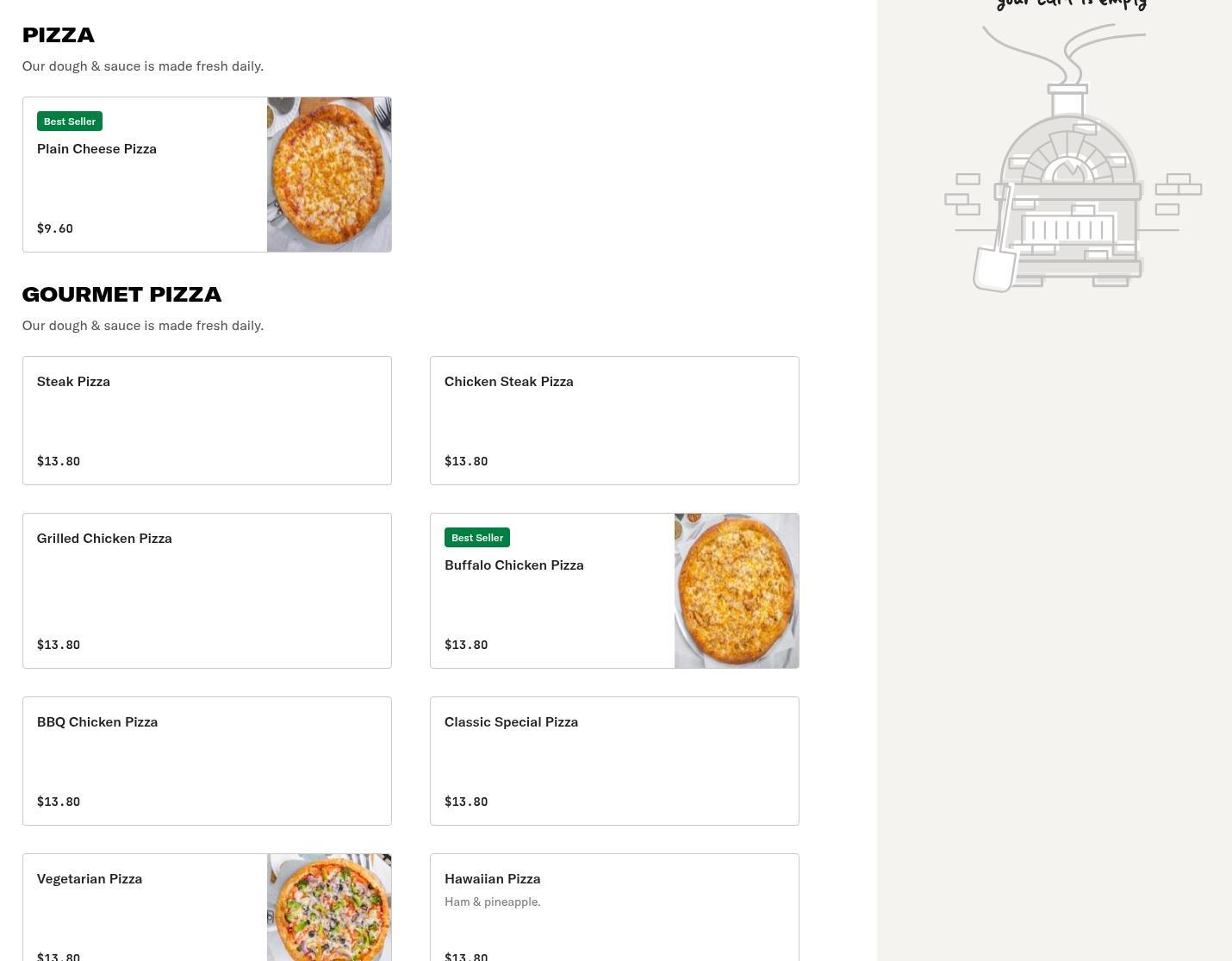Viewport: 1232px width, 961px height.
Task: Choose the Hawaiian Pizza item
Action: pos(614,907)
